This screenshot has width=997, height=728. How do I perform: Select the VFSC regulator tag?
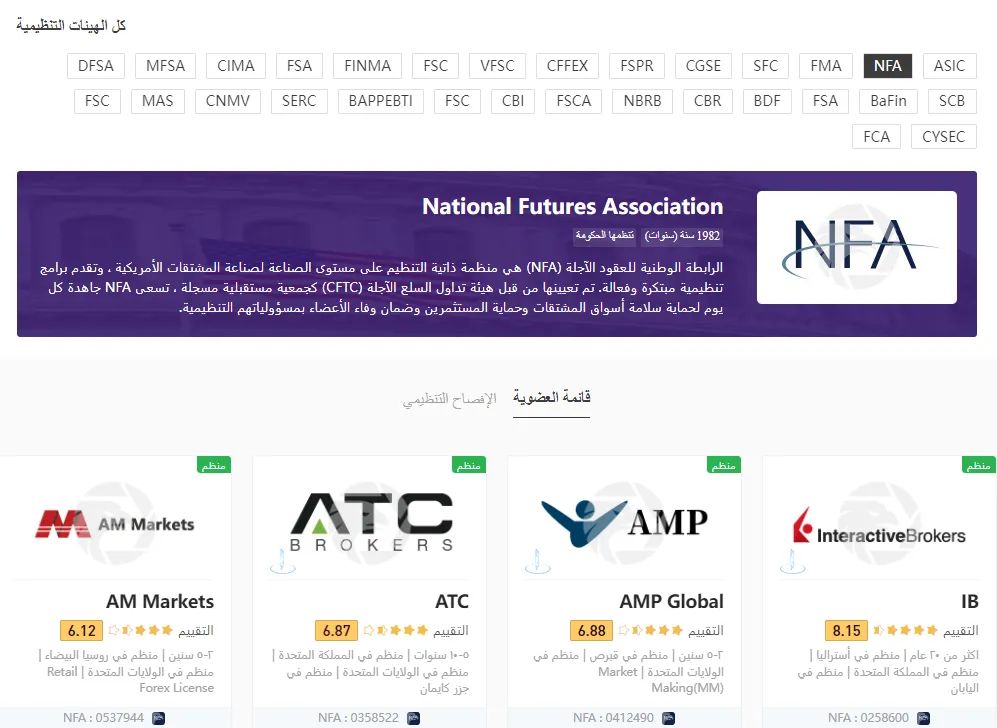[x=497, y=66]
